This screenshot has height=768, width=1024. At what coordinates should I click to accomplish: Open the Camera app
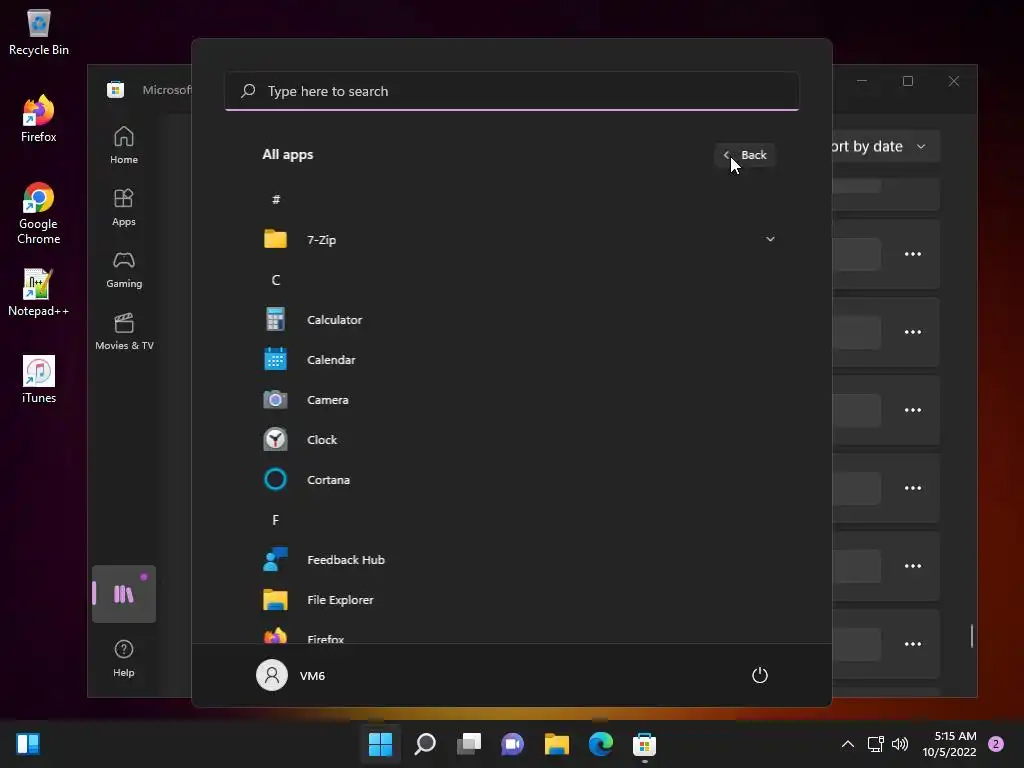click(x=519, y=400)
